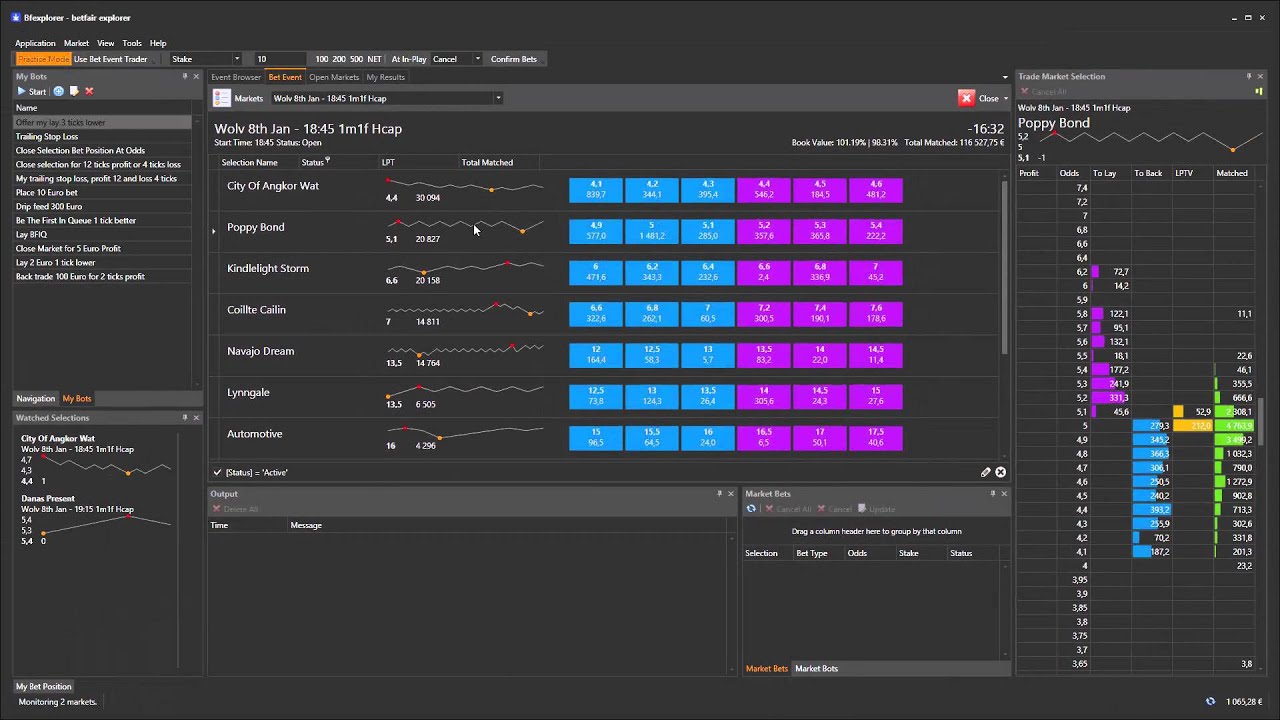Clear the Status filter with round X icon
1280x720 pixels.
coord(1000,472)
